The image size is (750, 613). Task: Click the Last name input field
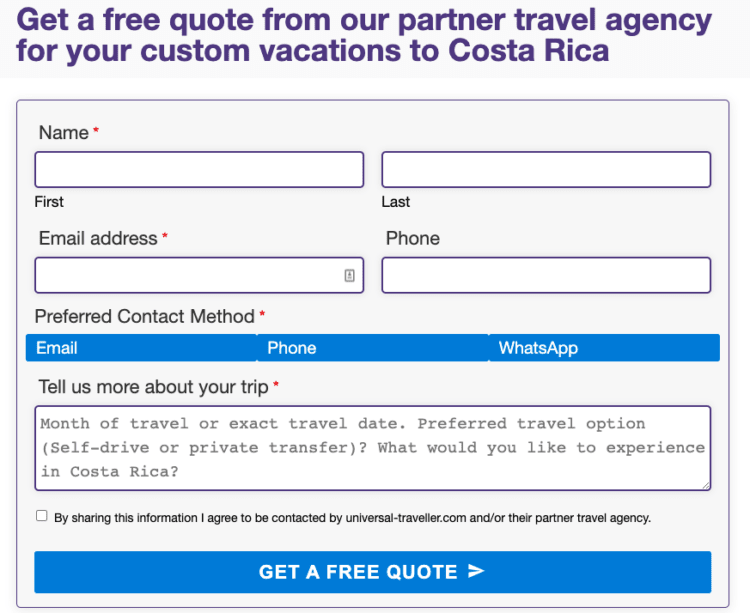546,169
